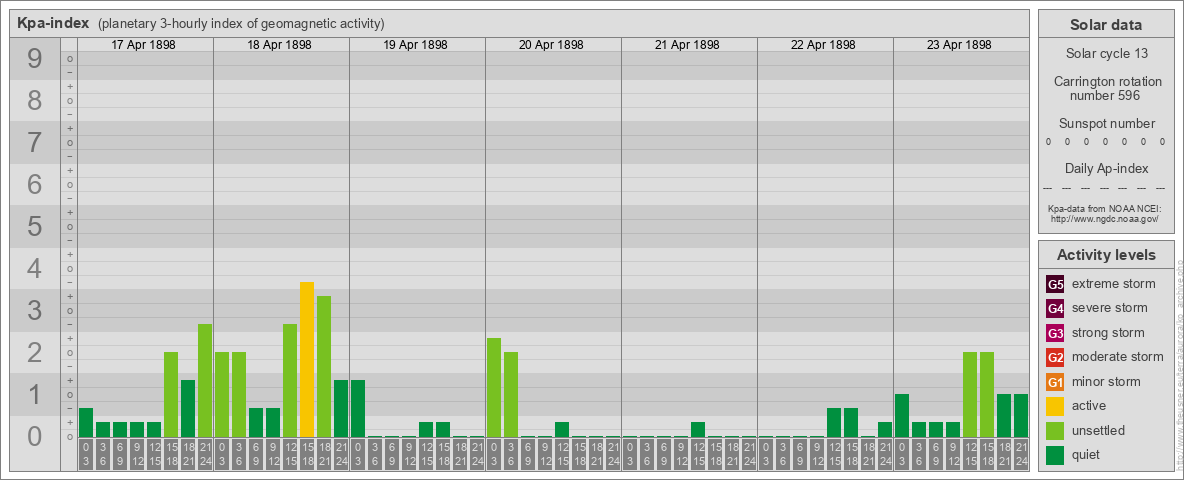
Task: Click the Kp scale number 2
Action: pyautogui.click(x=35, y=352)
